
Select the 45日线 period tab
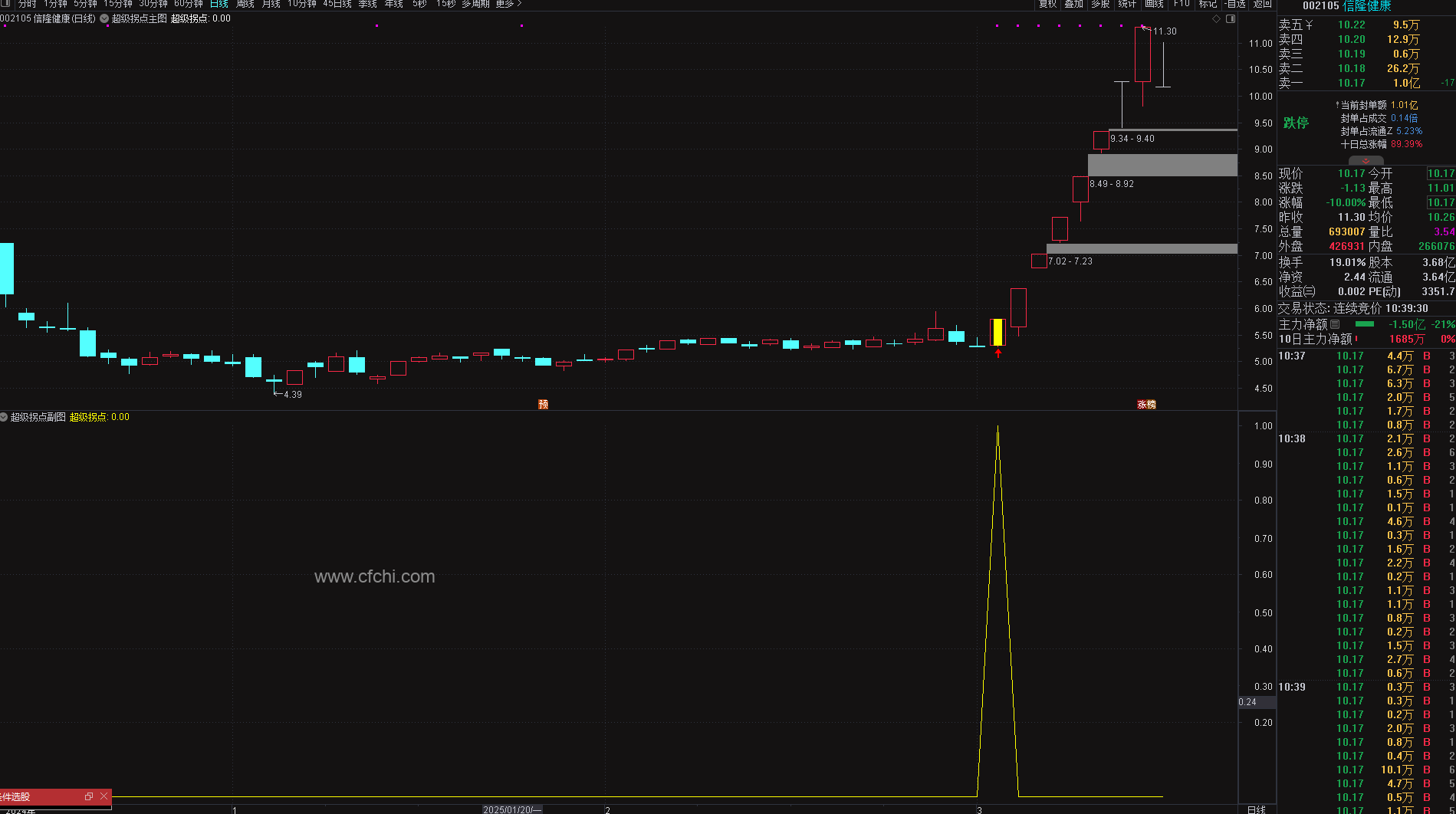point(337,4)
